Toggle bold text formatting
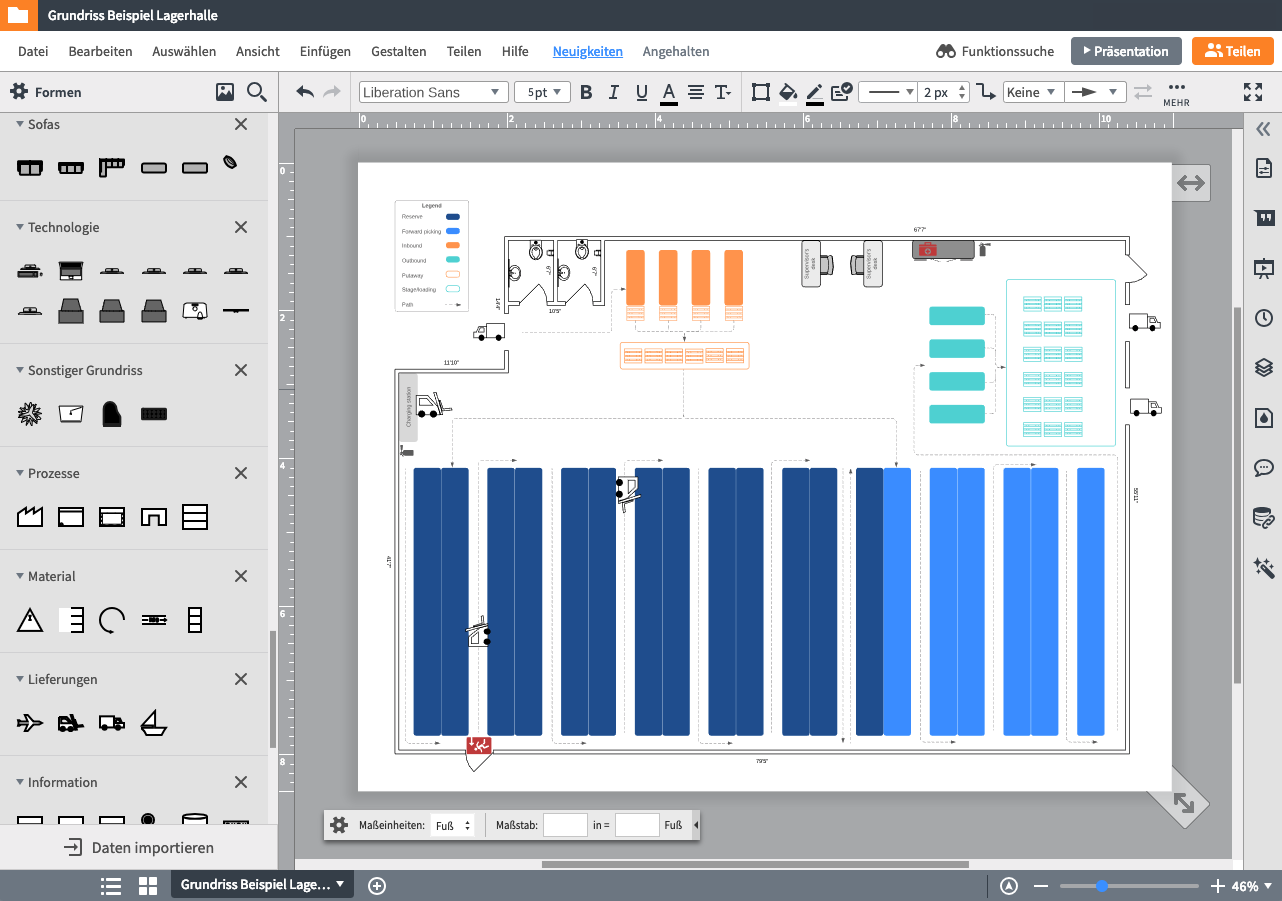This screenshot has height=901, width=1282. [x=586, y=92]
